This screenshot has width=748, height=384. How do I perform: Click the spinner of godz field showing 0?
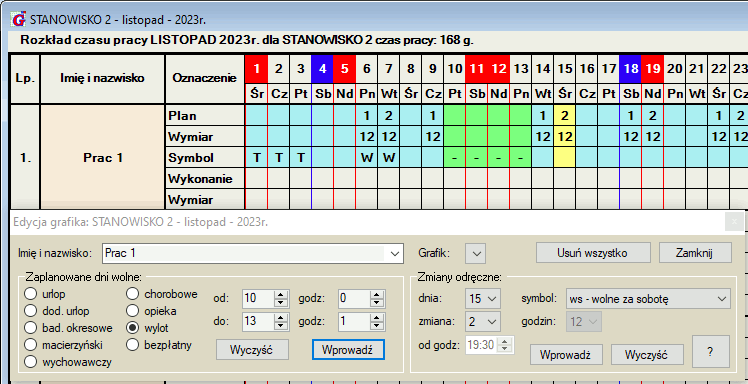377,299
